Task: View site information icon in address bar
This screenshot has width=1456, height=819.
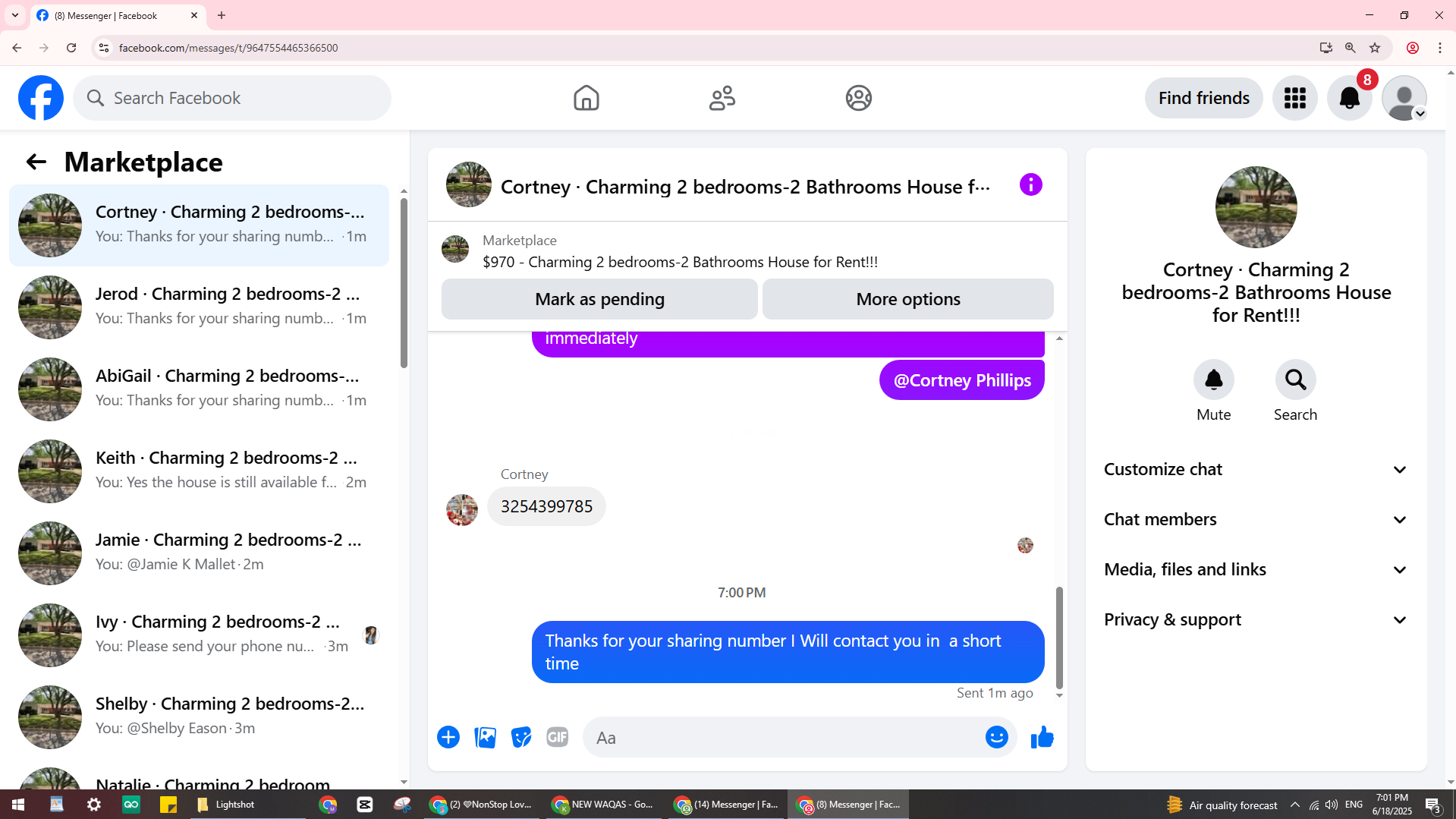Action: (x=104, y=48)
